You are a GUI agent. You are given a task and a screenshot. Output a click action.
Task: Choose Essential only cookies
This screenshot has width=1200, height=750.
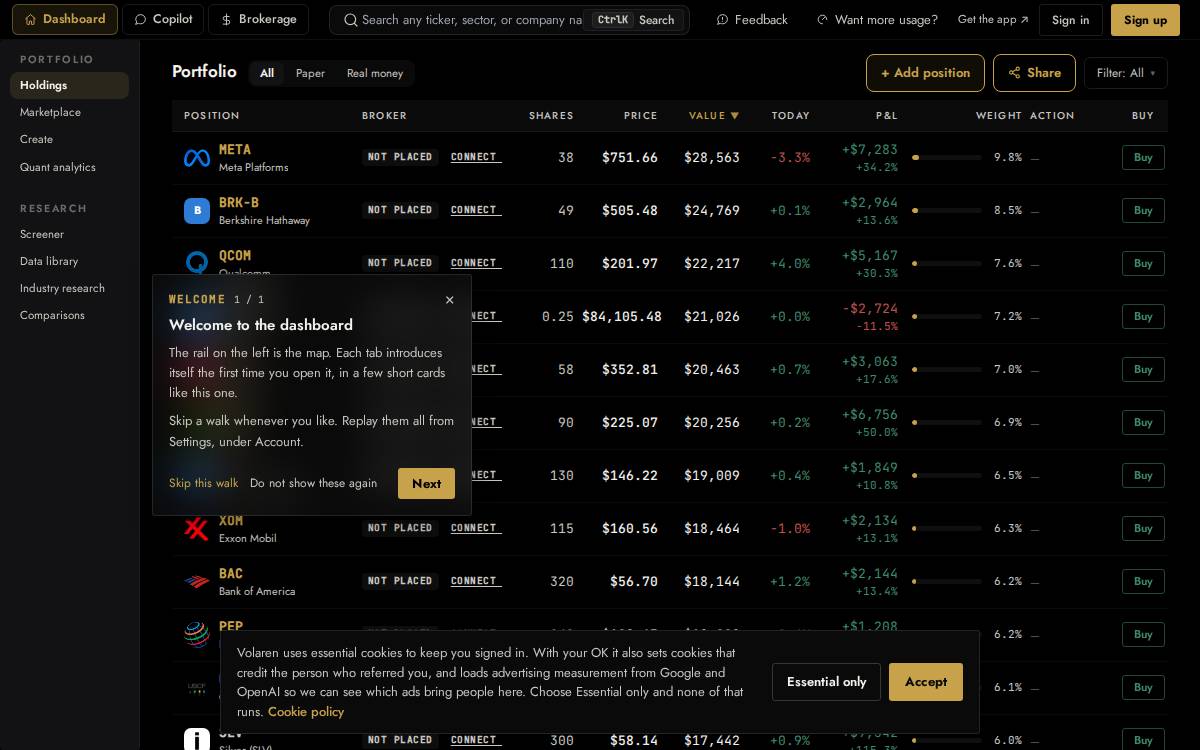point(826,682)
